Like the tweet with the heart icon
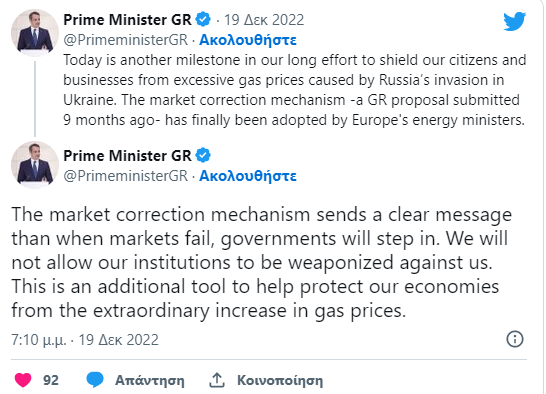Screen dimensions: 546x394 [23, 380]
